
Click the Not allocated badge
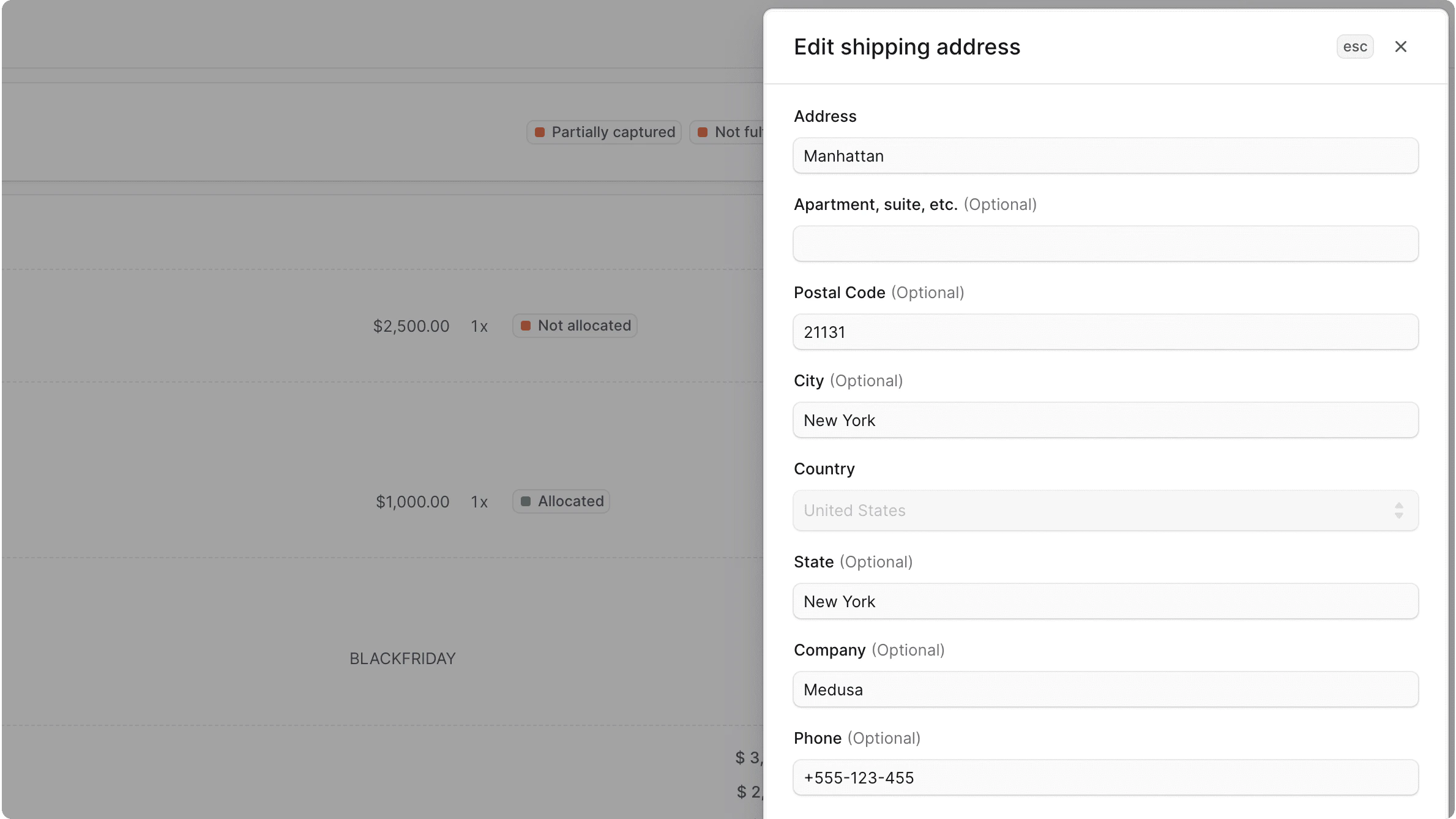(x=574, y=325)
